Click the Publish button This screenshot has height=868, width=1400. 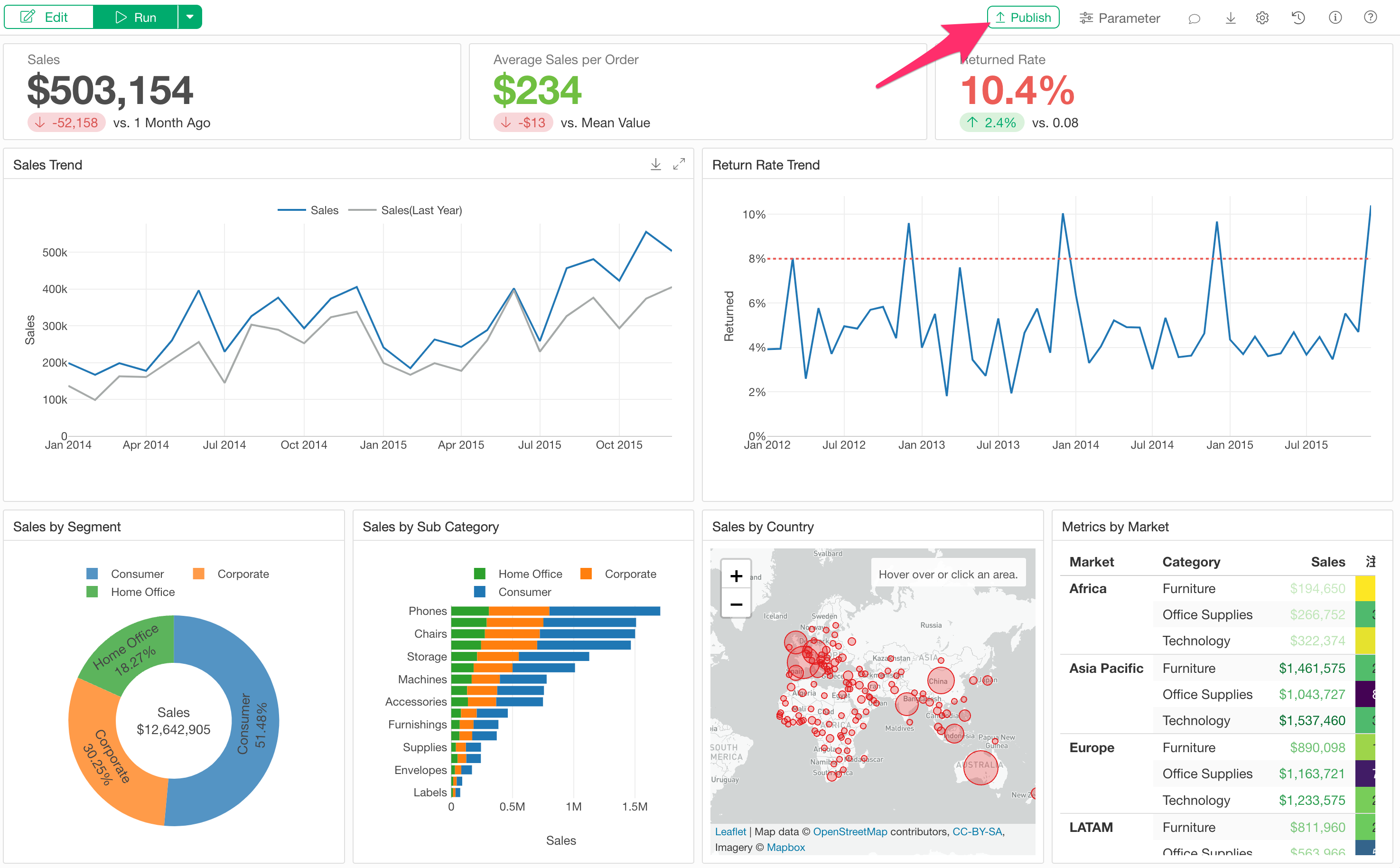click(x=1023, y=17)
